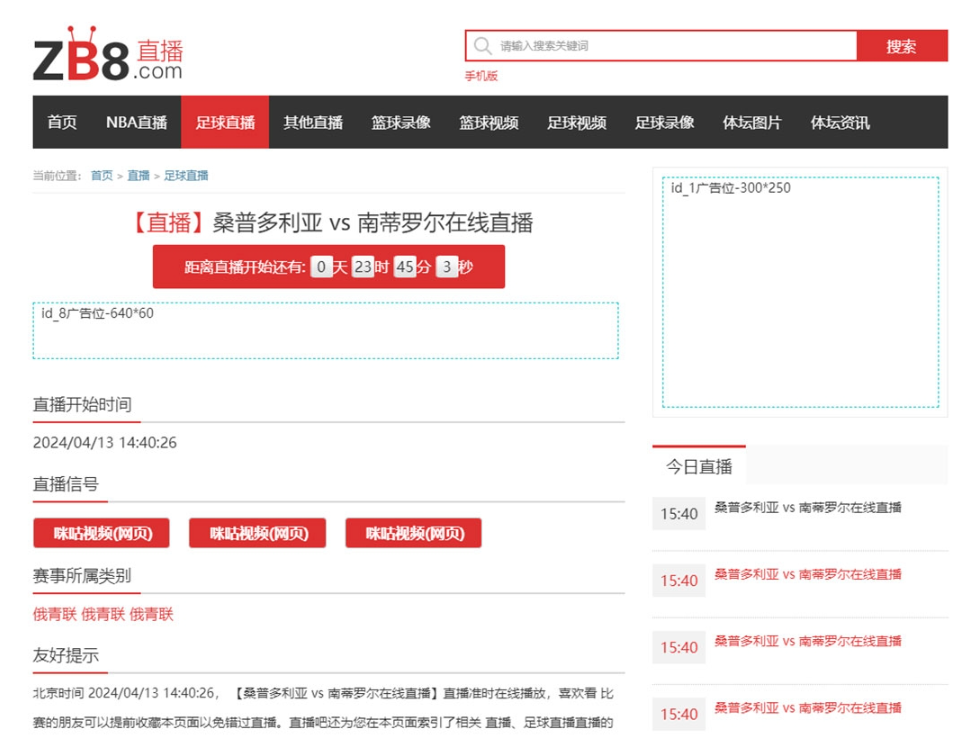
Task: Click the 足球直播 breadcrumb link
Action: pyautogui.click(x=186, y=175)
